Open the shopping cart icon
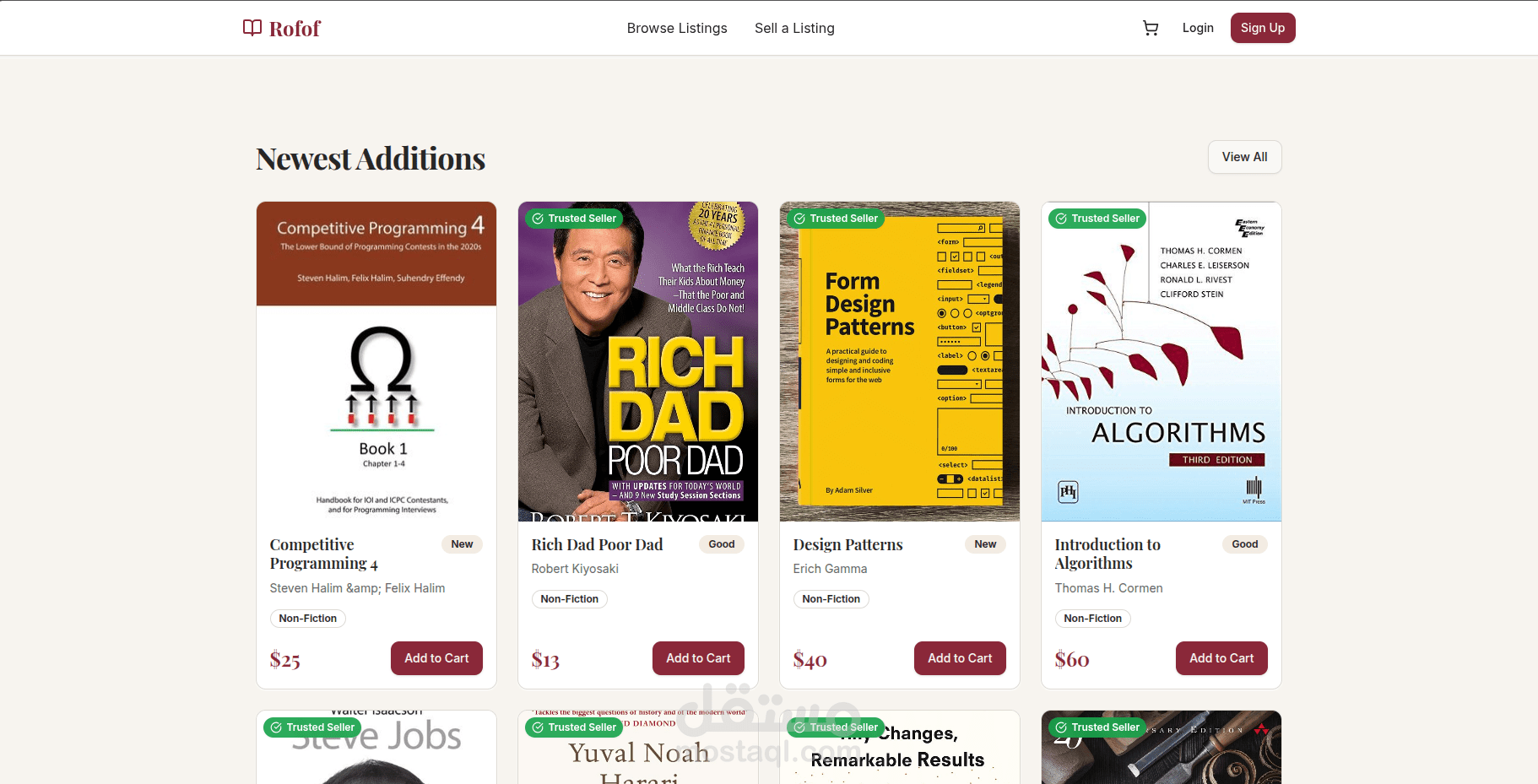This screenshot has height=784, width=1538. point(1150,28)
